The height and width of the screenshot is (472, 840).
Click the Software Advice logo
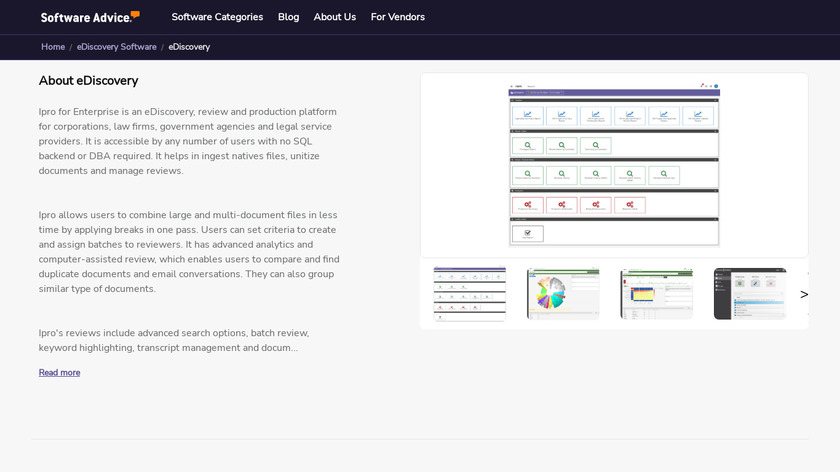pos(90,17)
